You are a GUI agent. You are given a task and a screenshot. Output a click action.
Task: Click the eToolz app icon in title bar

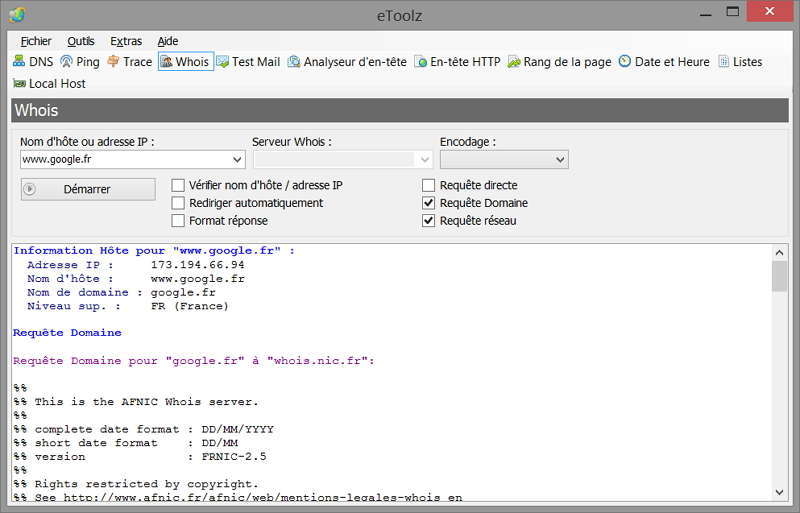coord(17,15)
